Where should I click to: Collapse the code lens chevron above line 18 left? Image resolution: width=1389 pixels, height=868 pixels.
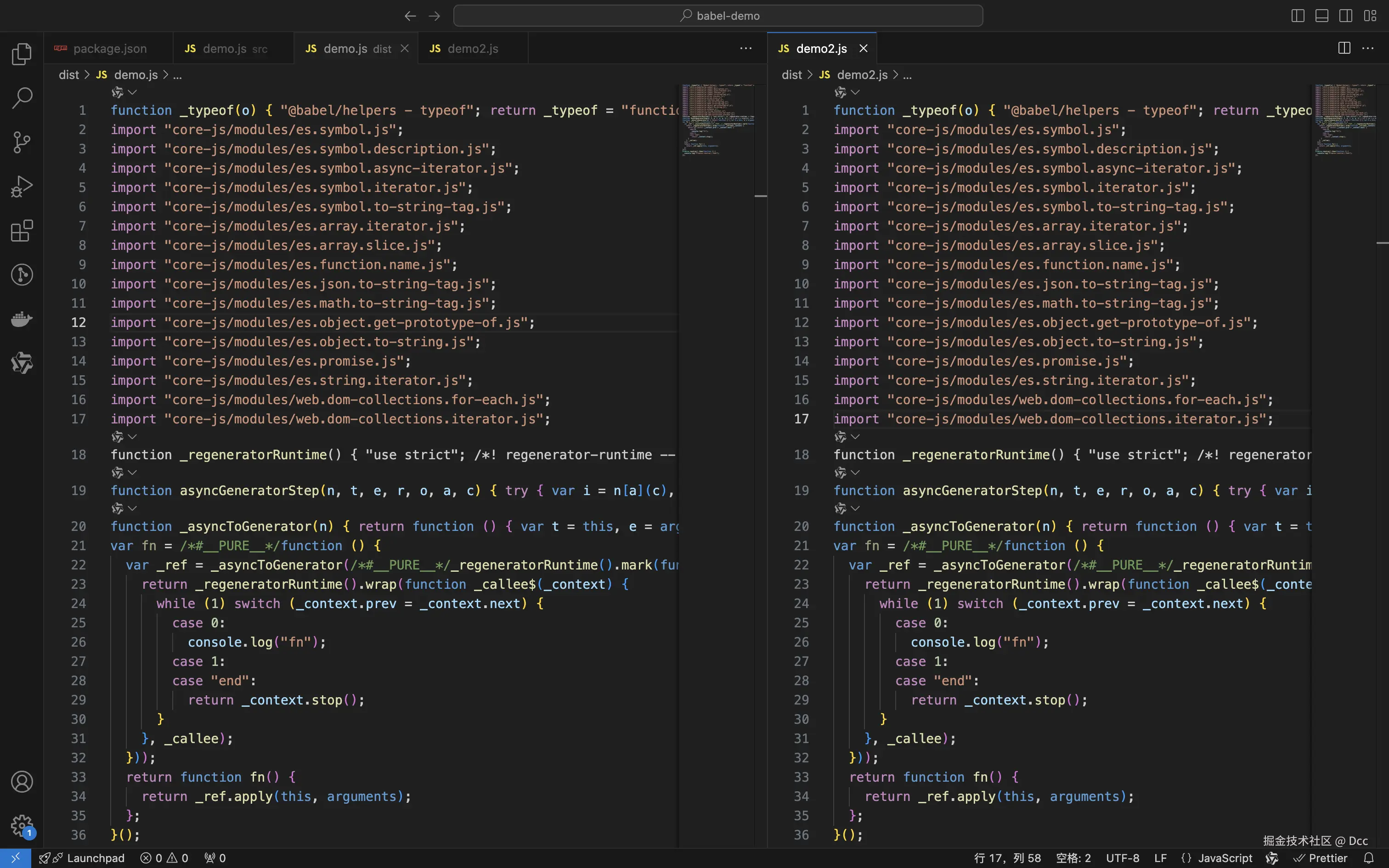tap(133, 437)
